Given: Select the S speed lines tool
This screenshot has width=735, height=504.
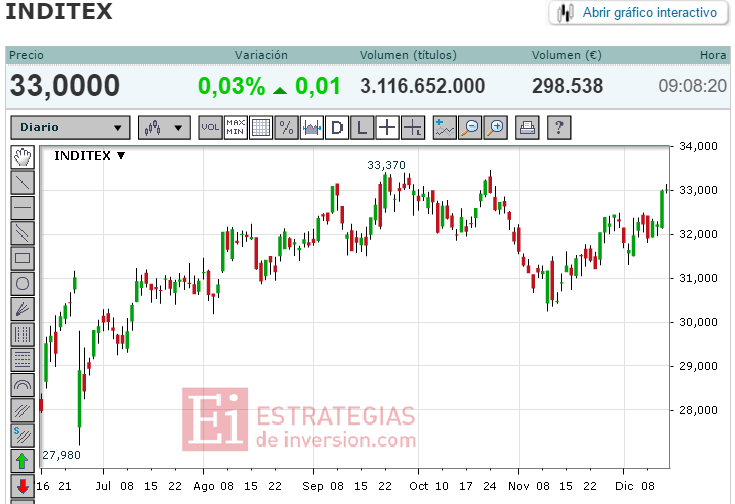Looking at the screenshot, I should click(22, 436).
